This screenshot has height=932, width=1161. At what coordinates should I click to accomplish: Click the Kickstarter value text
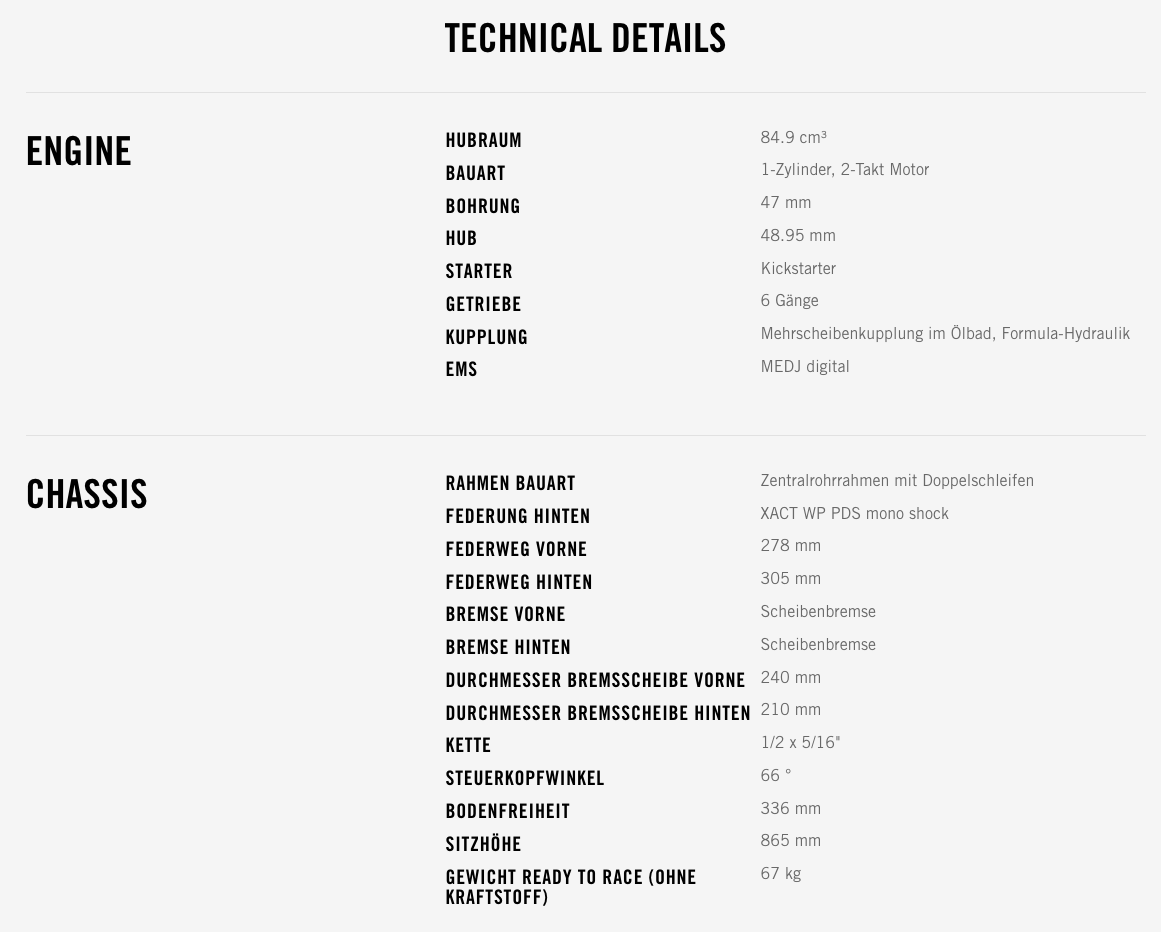pyautogui.click(x=798, y=269)
